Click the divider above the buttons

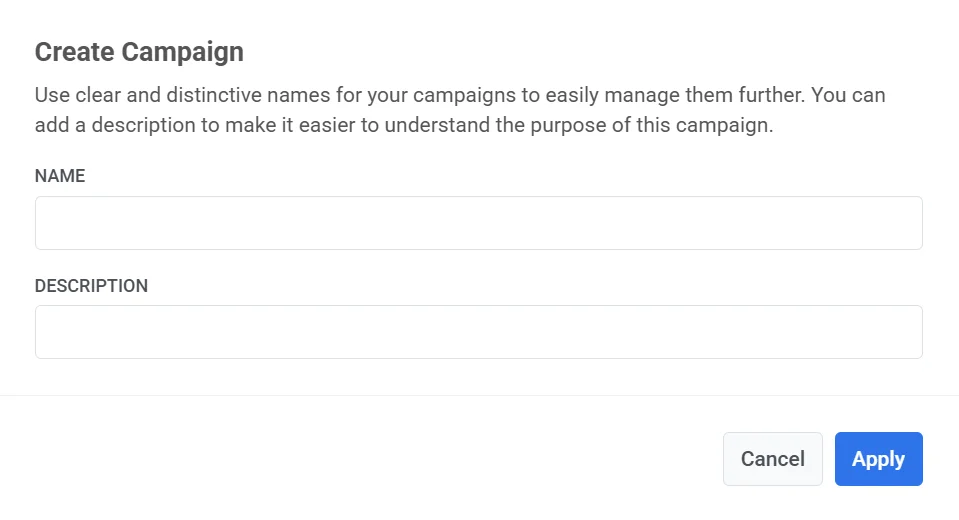pyautogui.click(x=478, y=395)
